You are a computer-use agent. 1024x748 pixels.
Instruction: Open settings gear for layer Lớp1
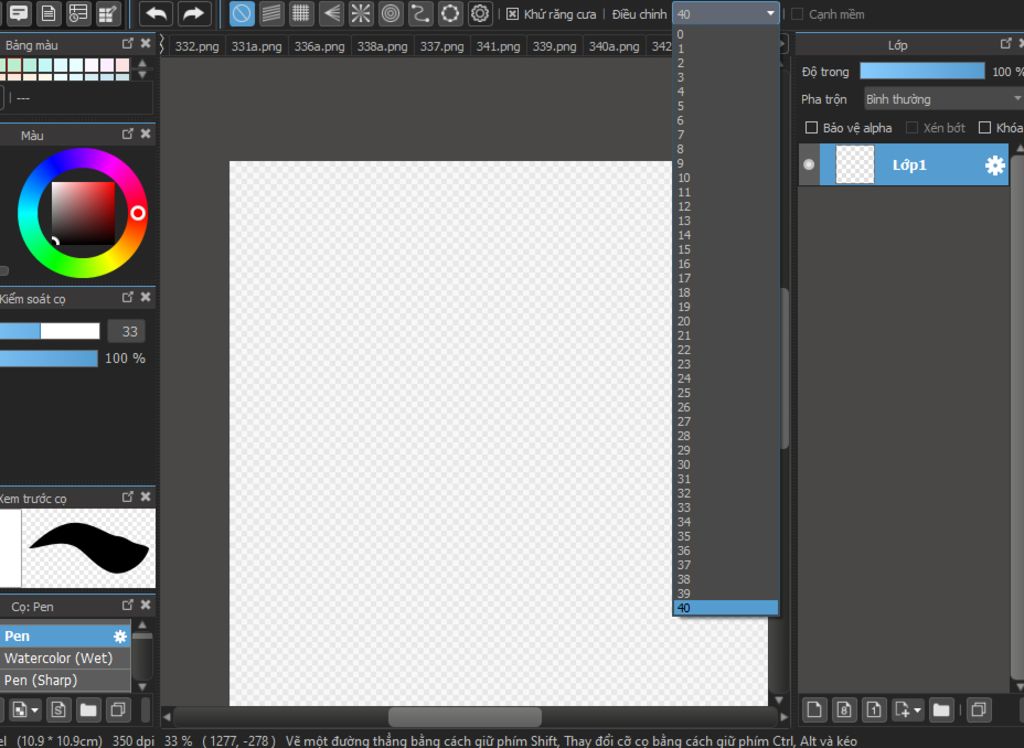[995, 165]
